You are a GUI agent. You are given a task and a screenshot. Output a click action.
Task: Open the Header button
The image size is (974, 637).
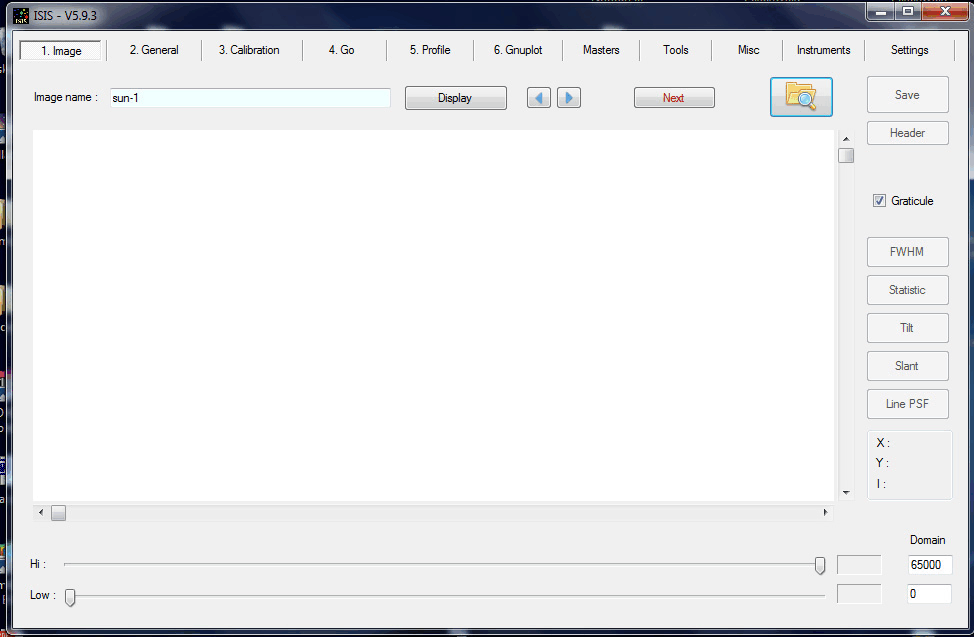click(x=908, y=133)
